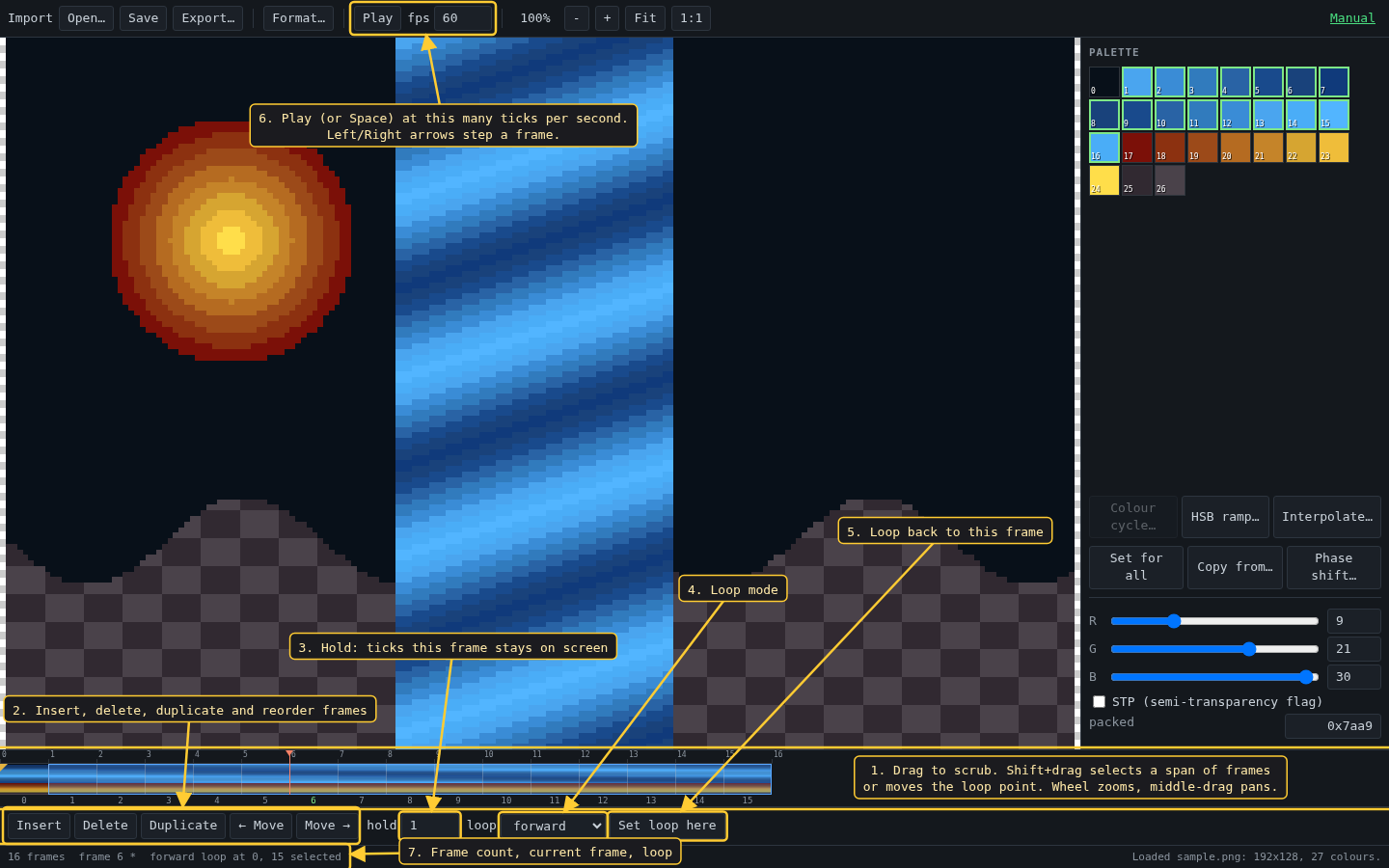
Task: Enable the STP semi-transparency checkbox
Action: (x=1099, y=702)
